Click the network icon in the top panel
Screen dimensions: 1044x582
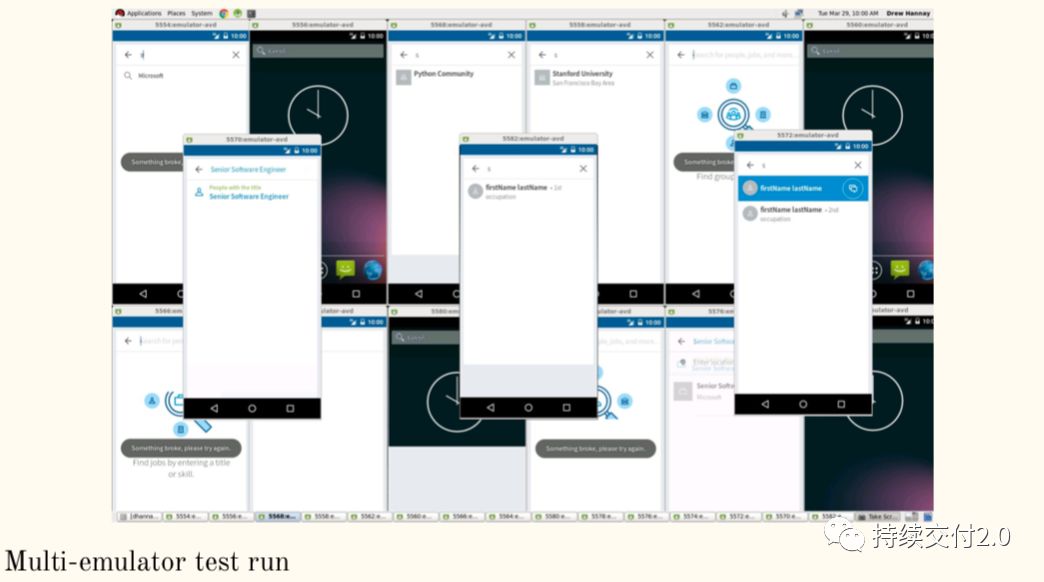click(x=798, y=13)
